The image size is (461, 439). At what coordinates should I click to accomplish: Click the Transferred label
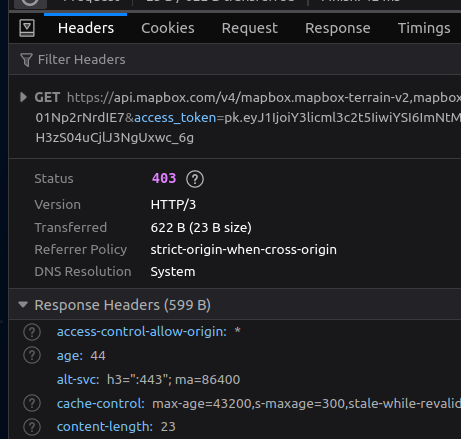point(71,228)
